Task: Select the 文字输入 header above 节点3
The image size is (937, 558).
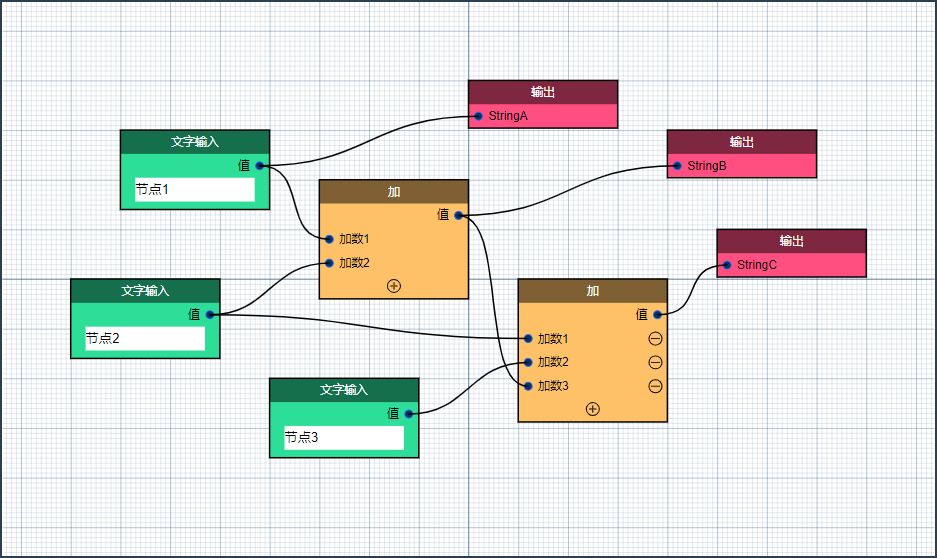Action: pos(344,390)
